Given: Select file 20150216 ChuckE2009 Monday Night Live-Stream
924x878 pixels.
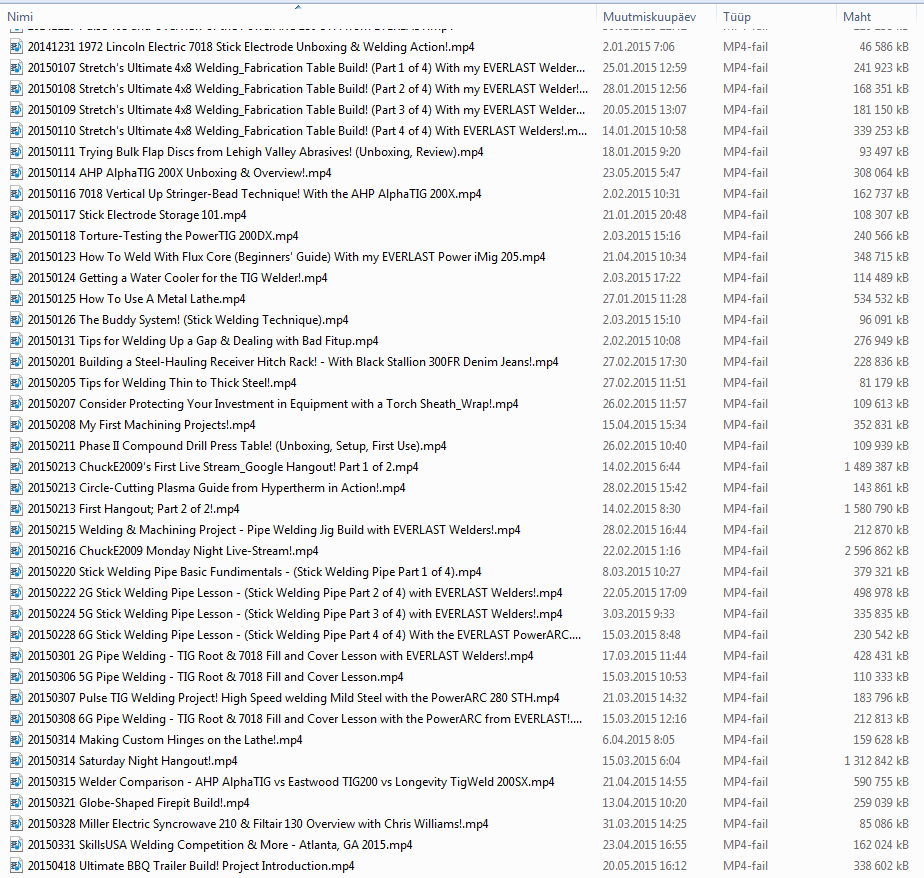Looking at the screenshot, I should tap(173, 551).
